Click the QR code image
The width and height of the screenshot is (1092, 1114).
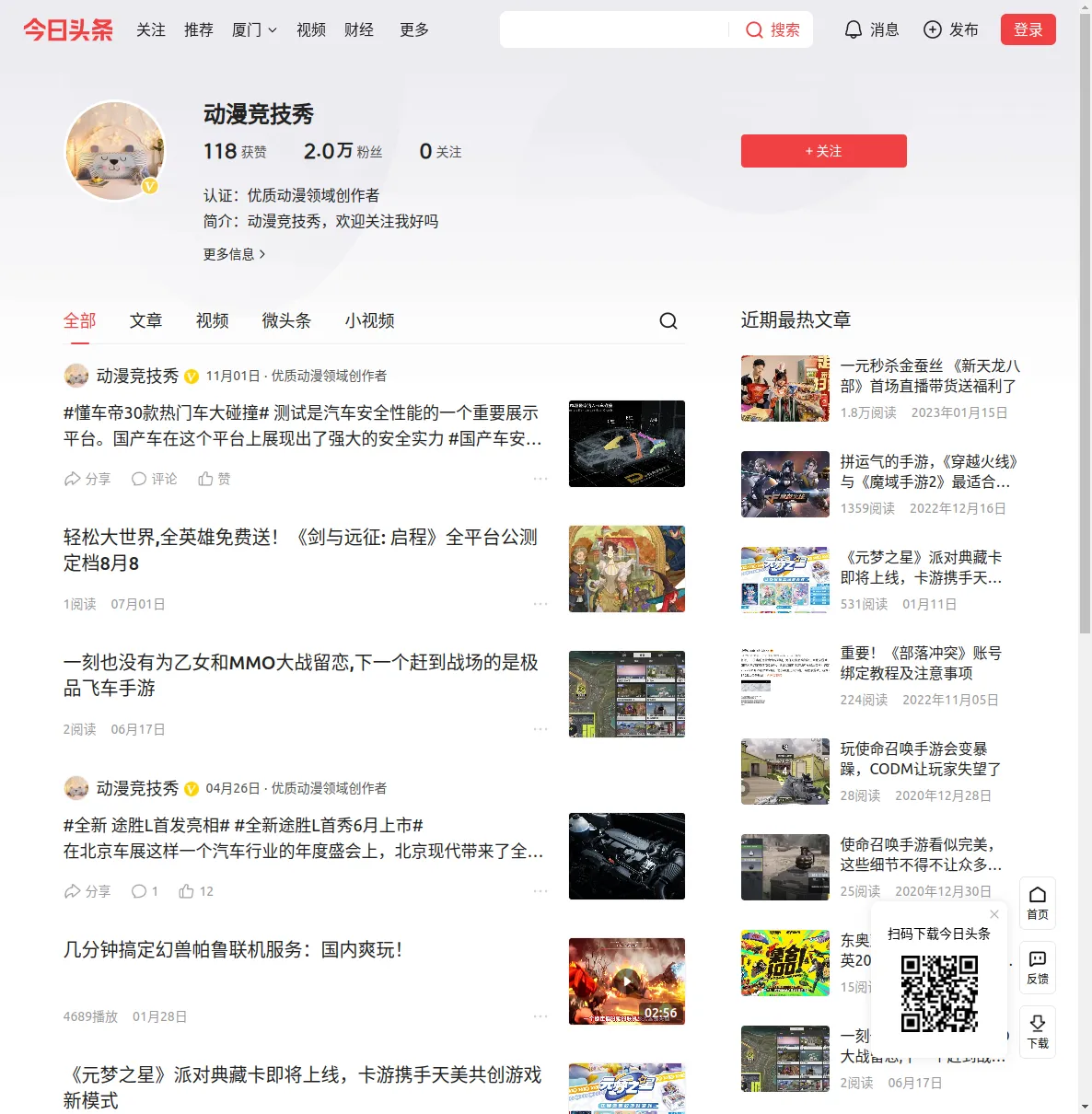coord(939,993)
